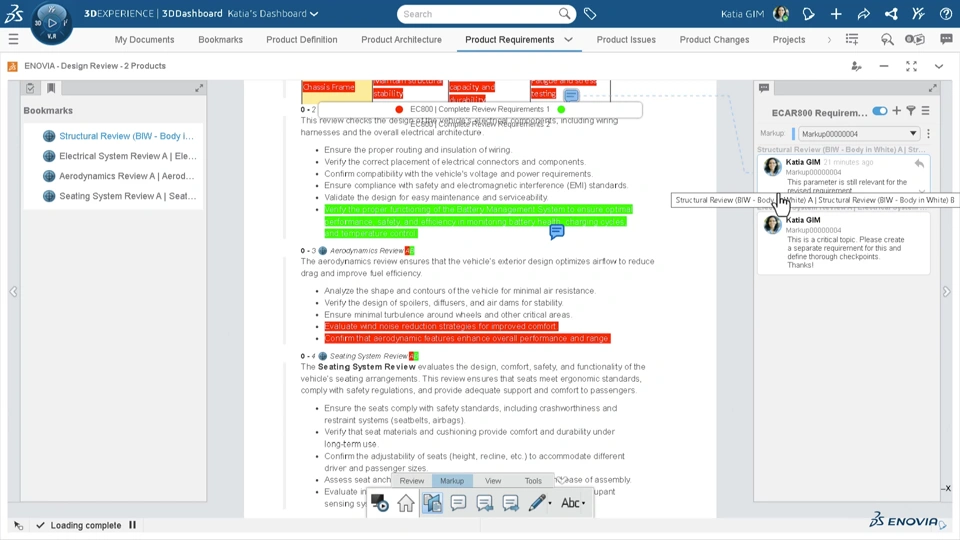
Task: Open the notifications bell
Action: (808, 13)
